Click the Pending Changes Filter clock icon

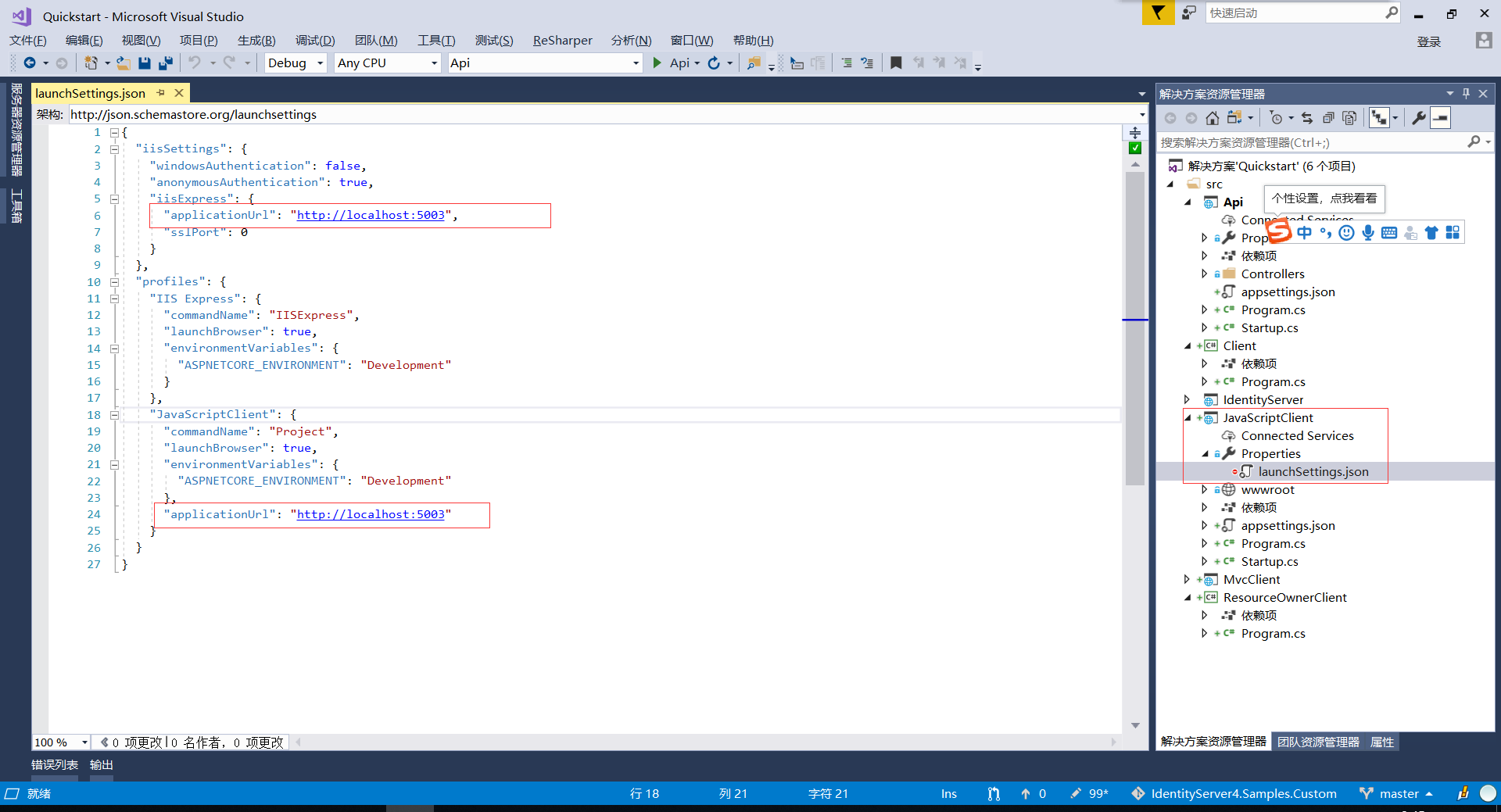click(1276, 118)
